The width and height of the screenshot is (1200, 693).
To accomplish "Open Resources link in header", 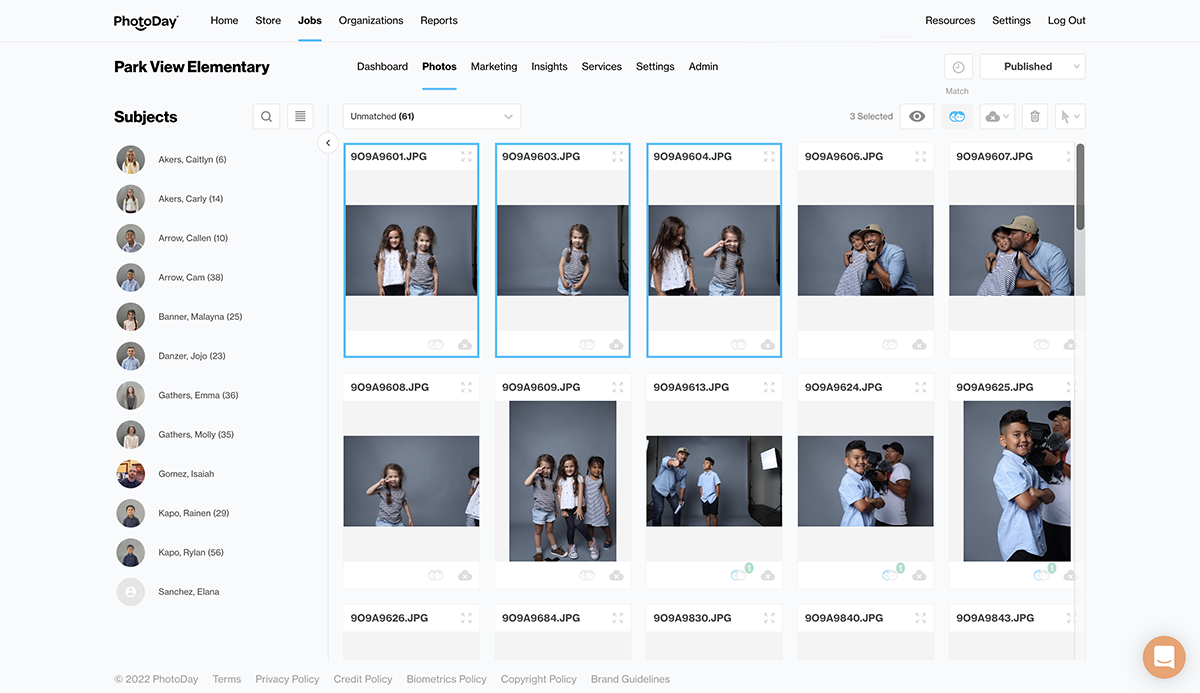I will pos(950,21).
